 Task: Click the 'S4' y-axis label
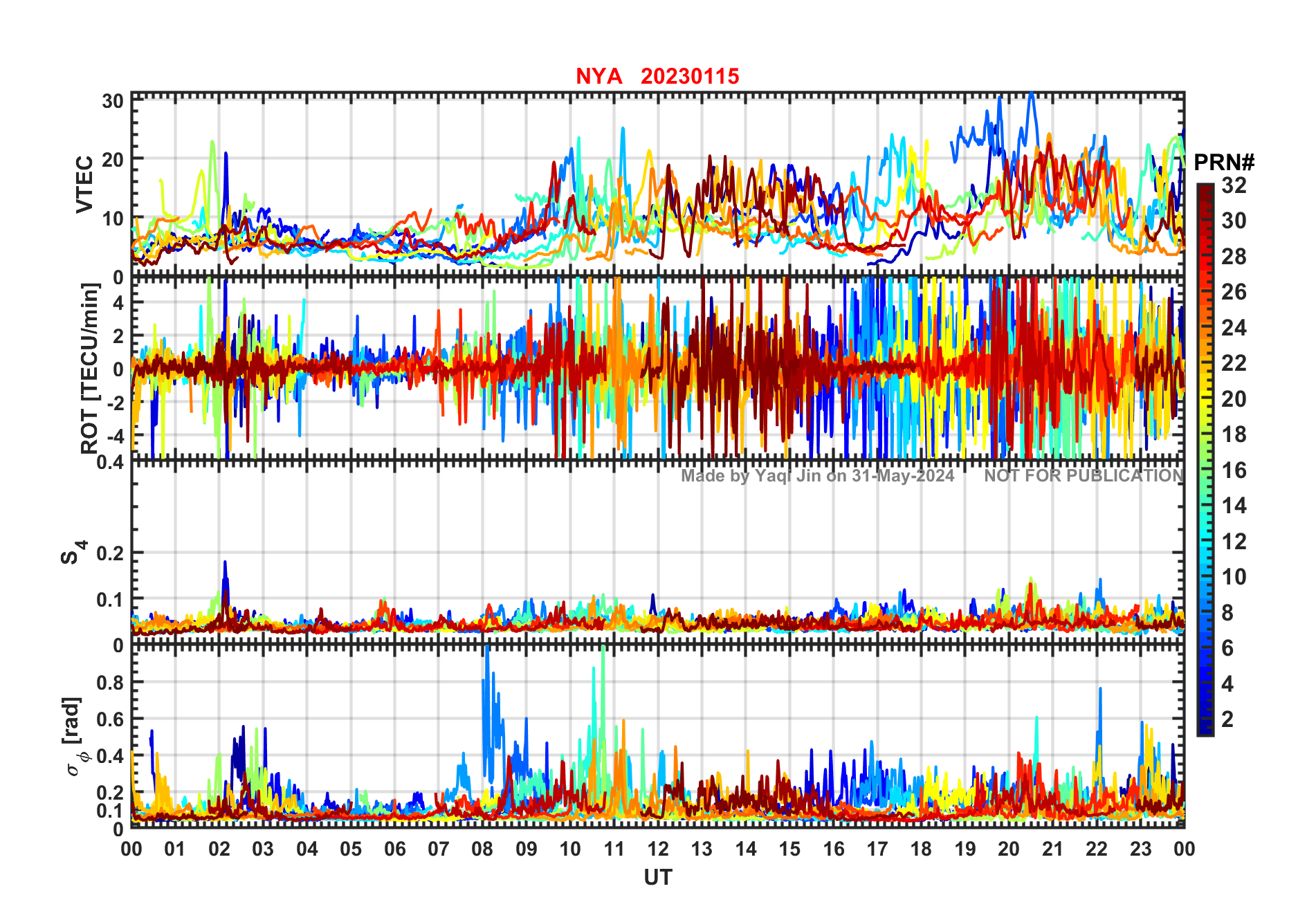pyautogui.click(x=73, y=553)
